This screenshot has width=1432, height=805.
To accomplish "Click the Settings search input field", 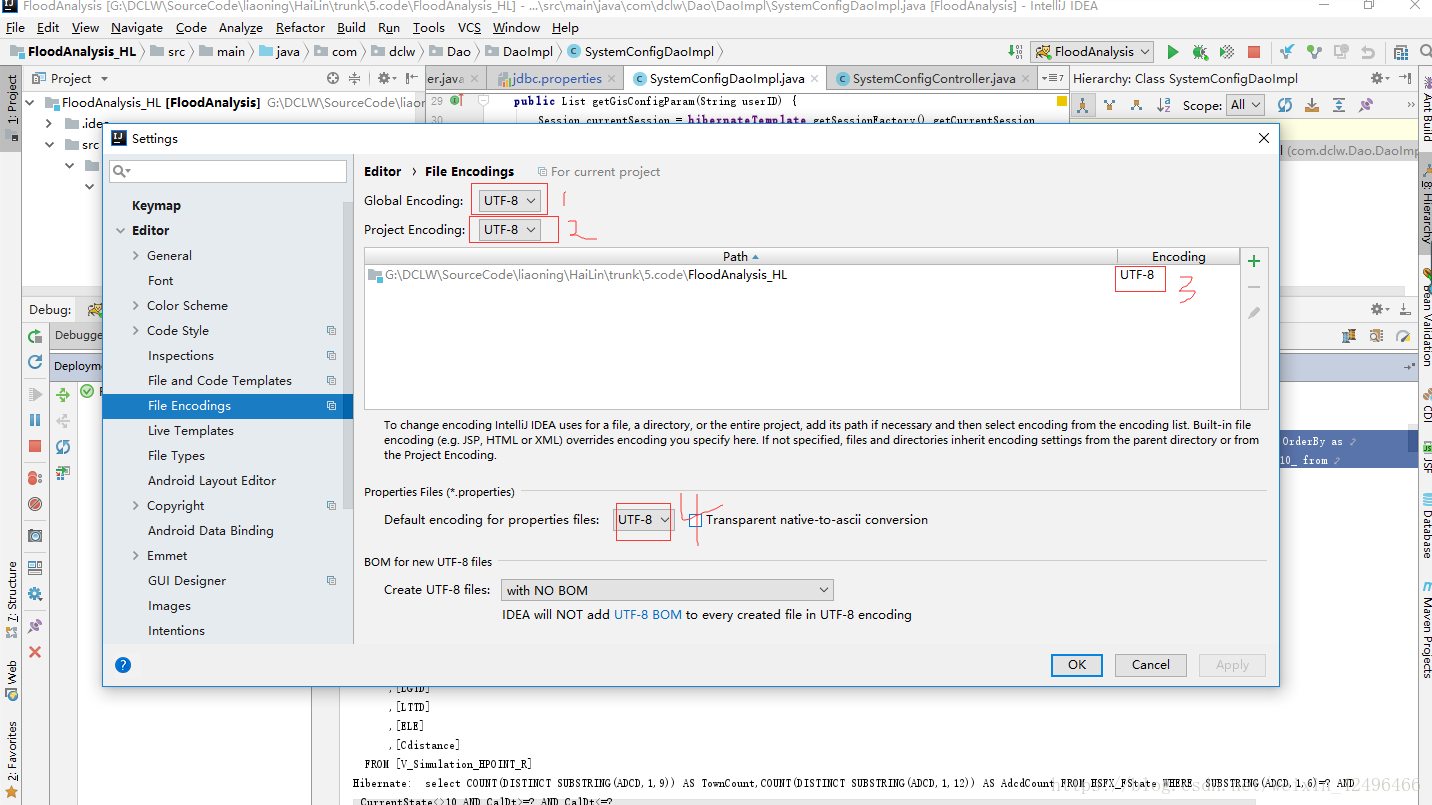I will tap(228, 171).
